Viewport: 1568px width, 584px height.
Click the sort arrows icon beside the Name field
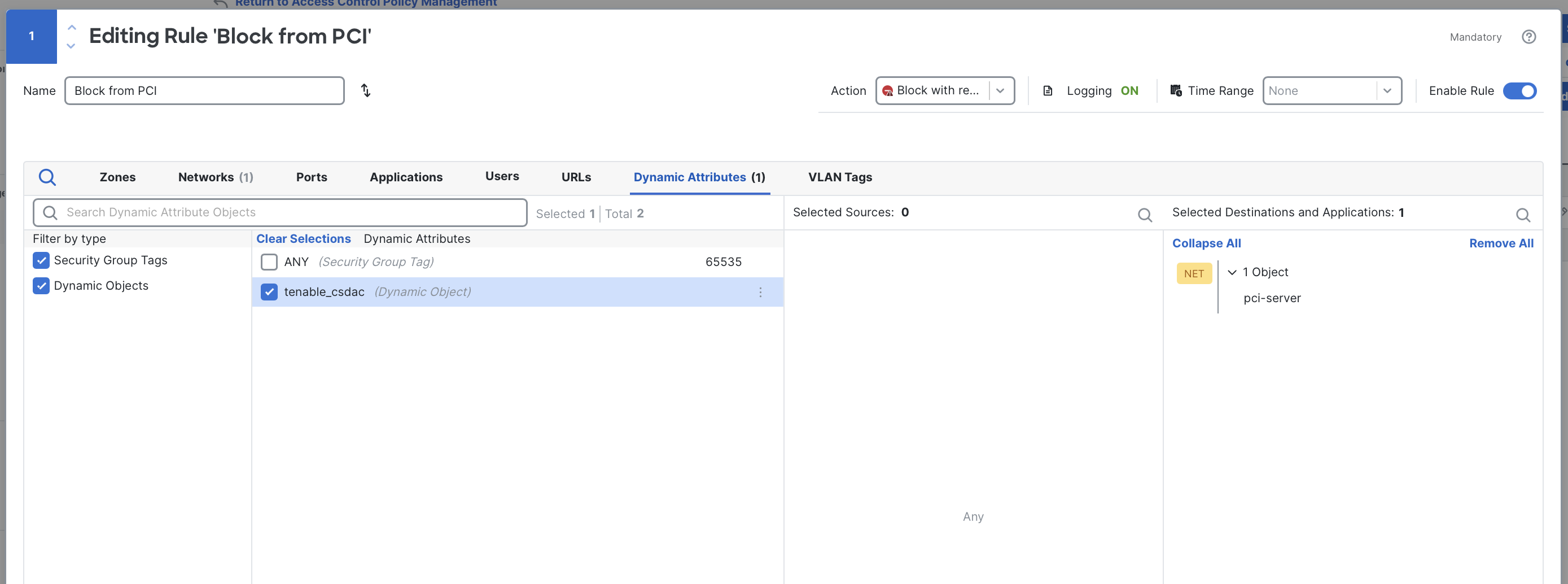(x=365, y=90)
